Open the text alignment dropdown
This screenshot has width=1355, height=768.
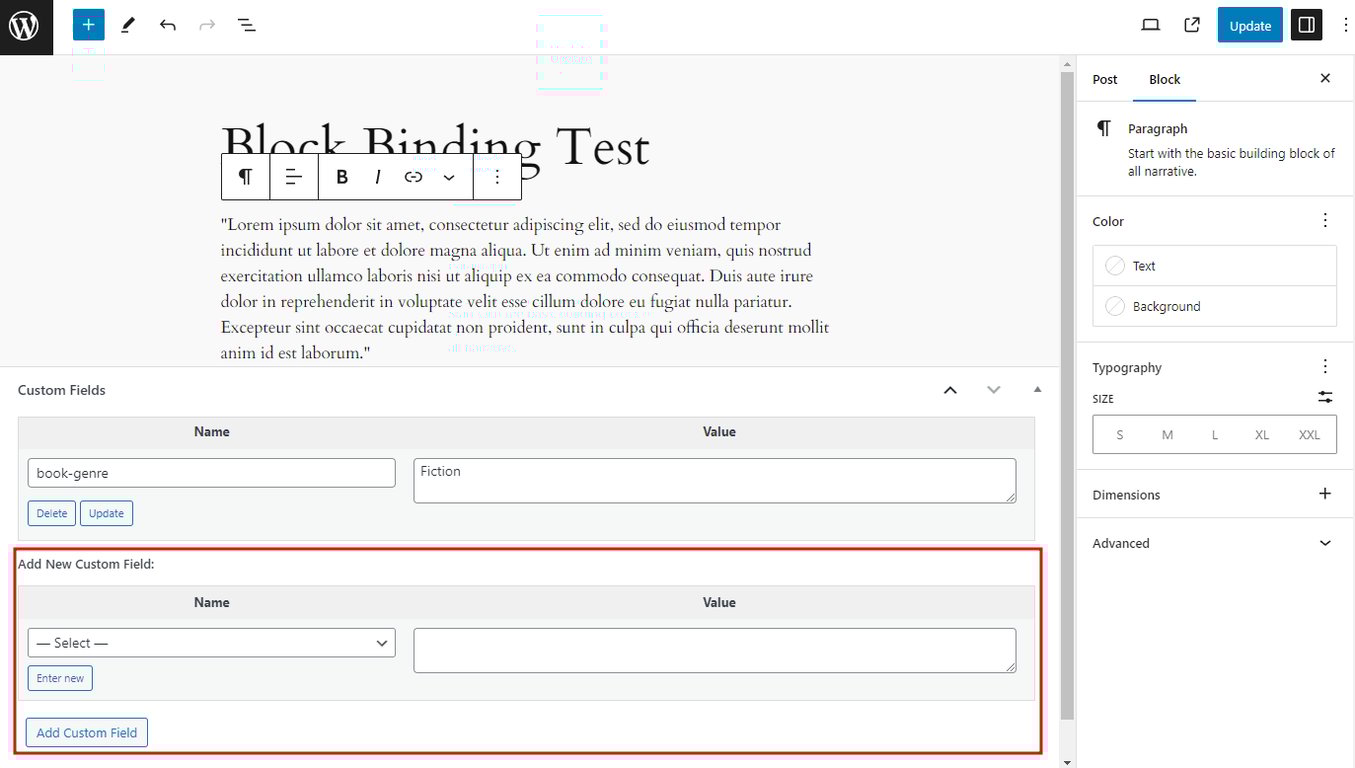click(x=294, y=176)
